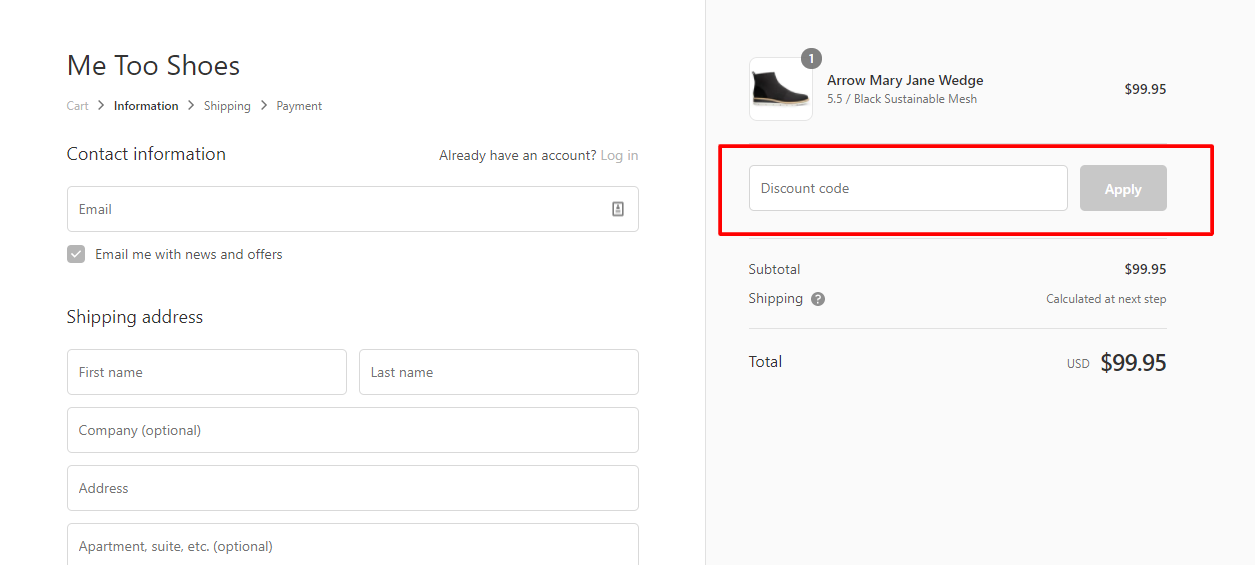Click the Log in link
Screen dimensions: 1255x565
point(619,155)
